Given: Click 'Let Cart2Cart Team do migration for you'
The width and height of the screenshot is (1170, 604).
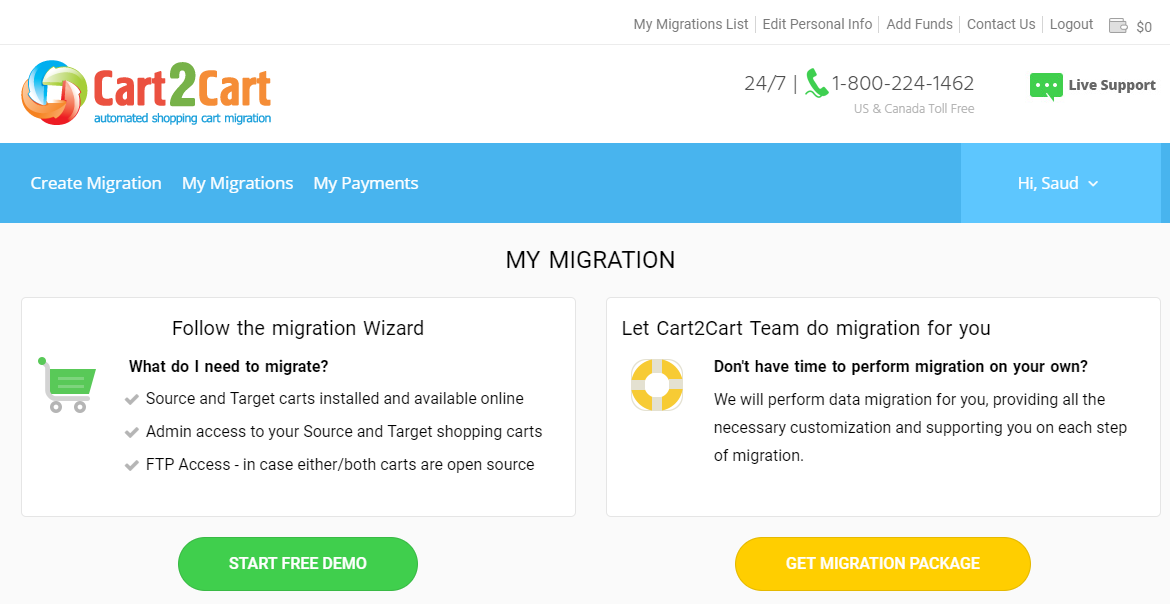Looking at the screenshot, I should point(806,329).
